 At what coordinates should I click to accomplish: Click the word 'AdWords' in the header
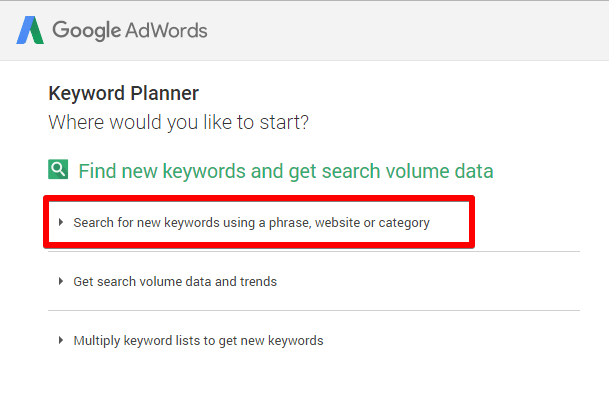click(166, 30)
